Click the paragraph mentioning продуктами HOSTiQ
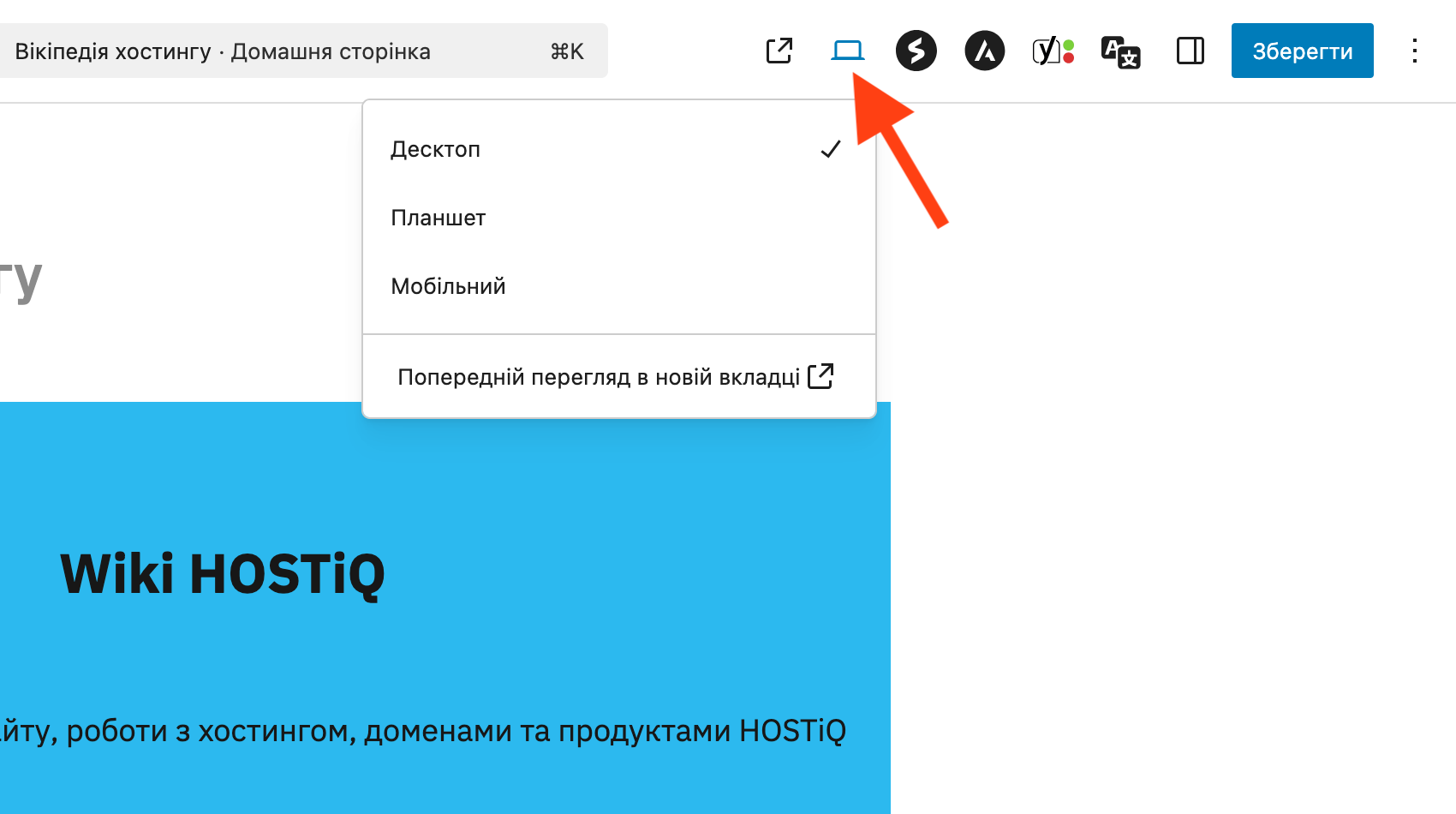The image size is (1456, 814). (423, 731)
